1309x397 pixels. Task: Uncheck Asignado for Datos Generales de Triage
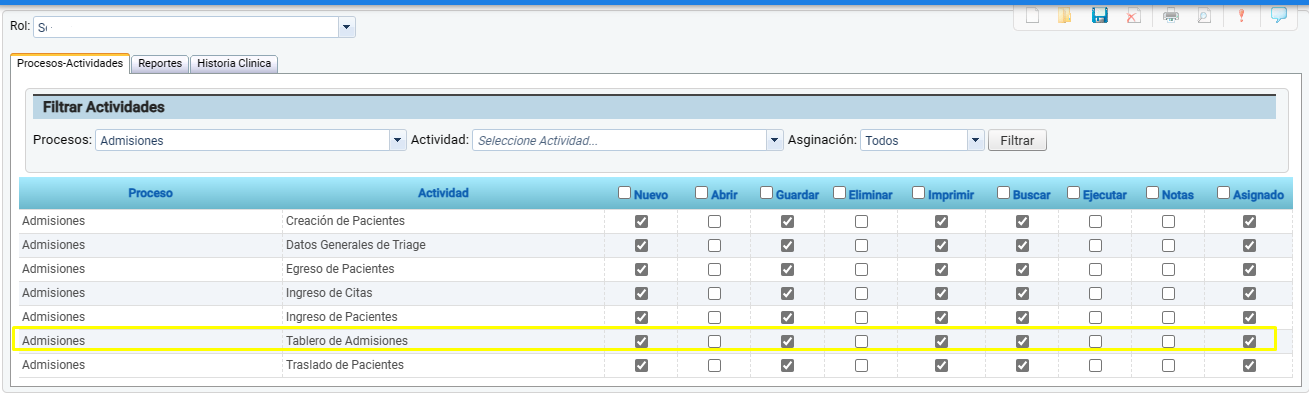[x=1249, y=245]
